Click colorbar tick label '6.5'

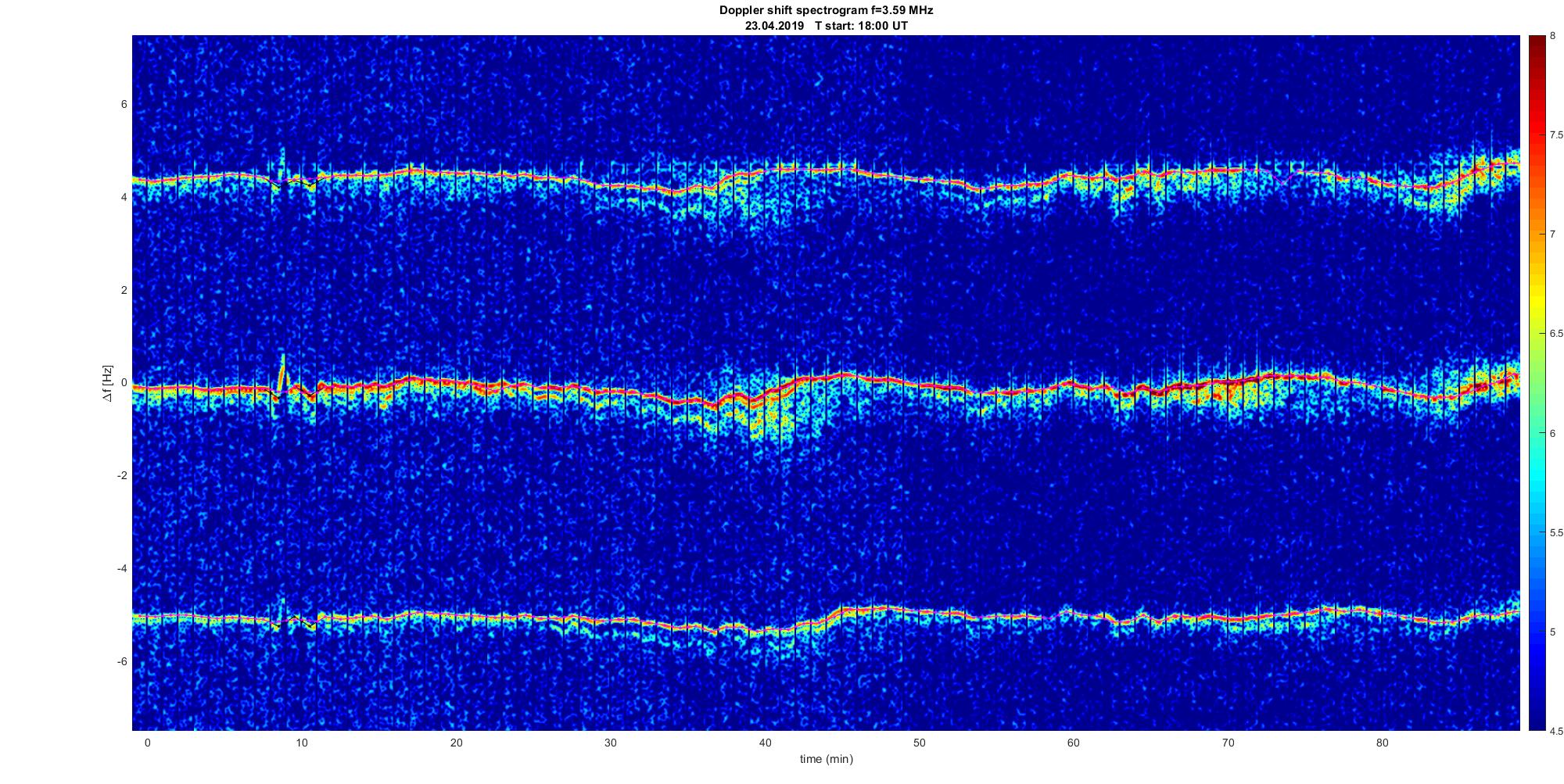(1556, 334)
